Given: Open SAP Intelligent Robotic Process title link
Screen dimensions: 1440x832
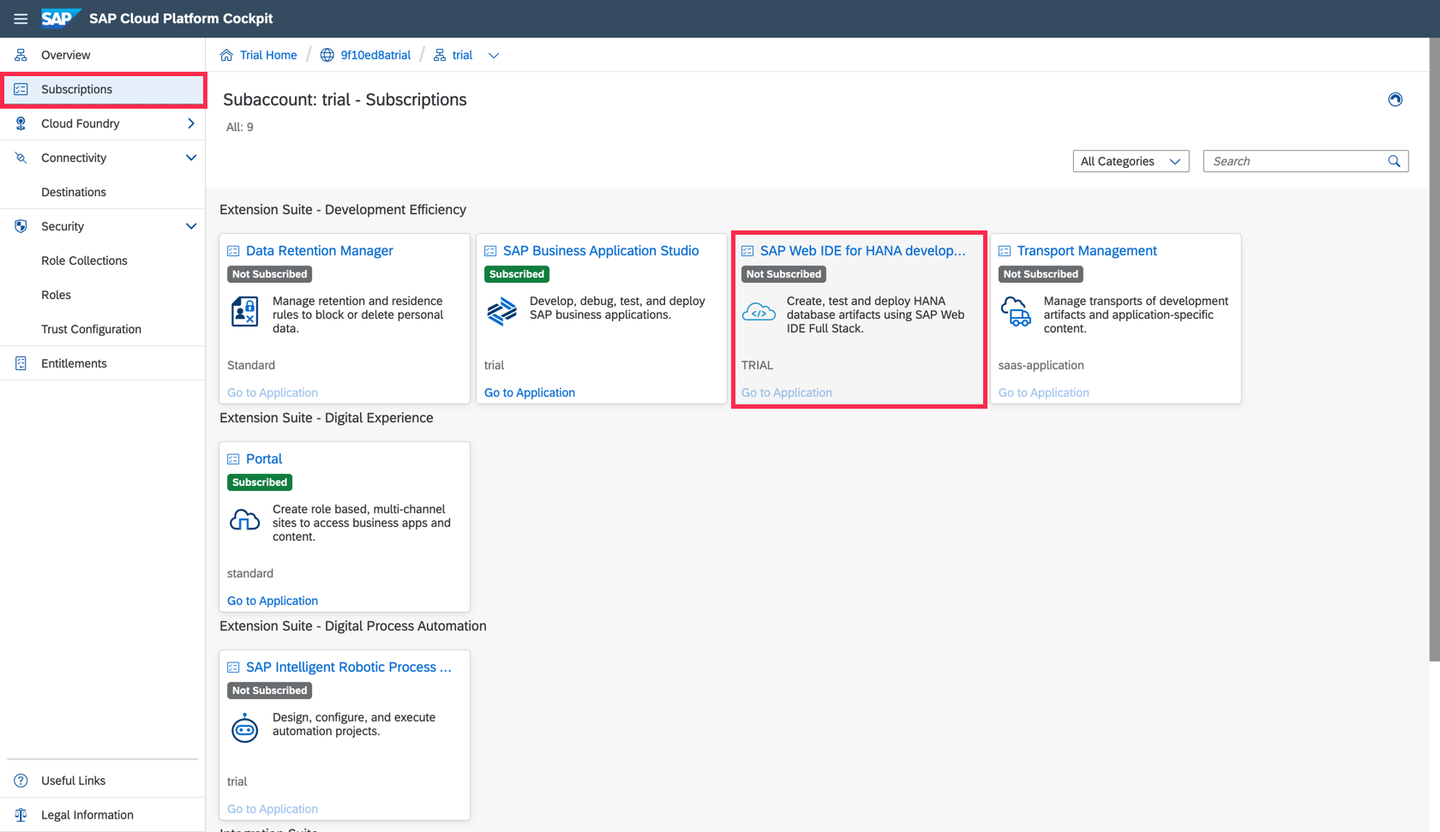Looking at the screenshot, I should (x=349, y=667).
